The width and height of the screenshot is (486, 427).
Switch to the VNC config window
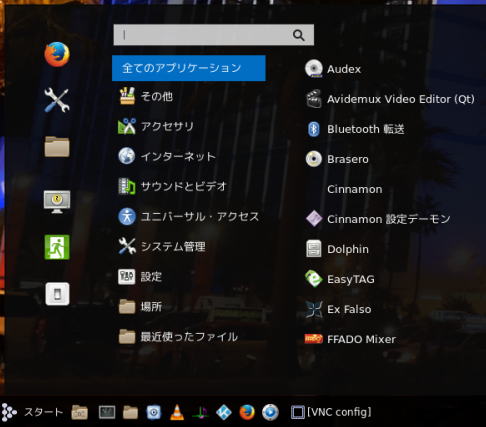[331, 412]
